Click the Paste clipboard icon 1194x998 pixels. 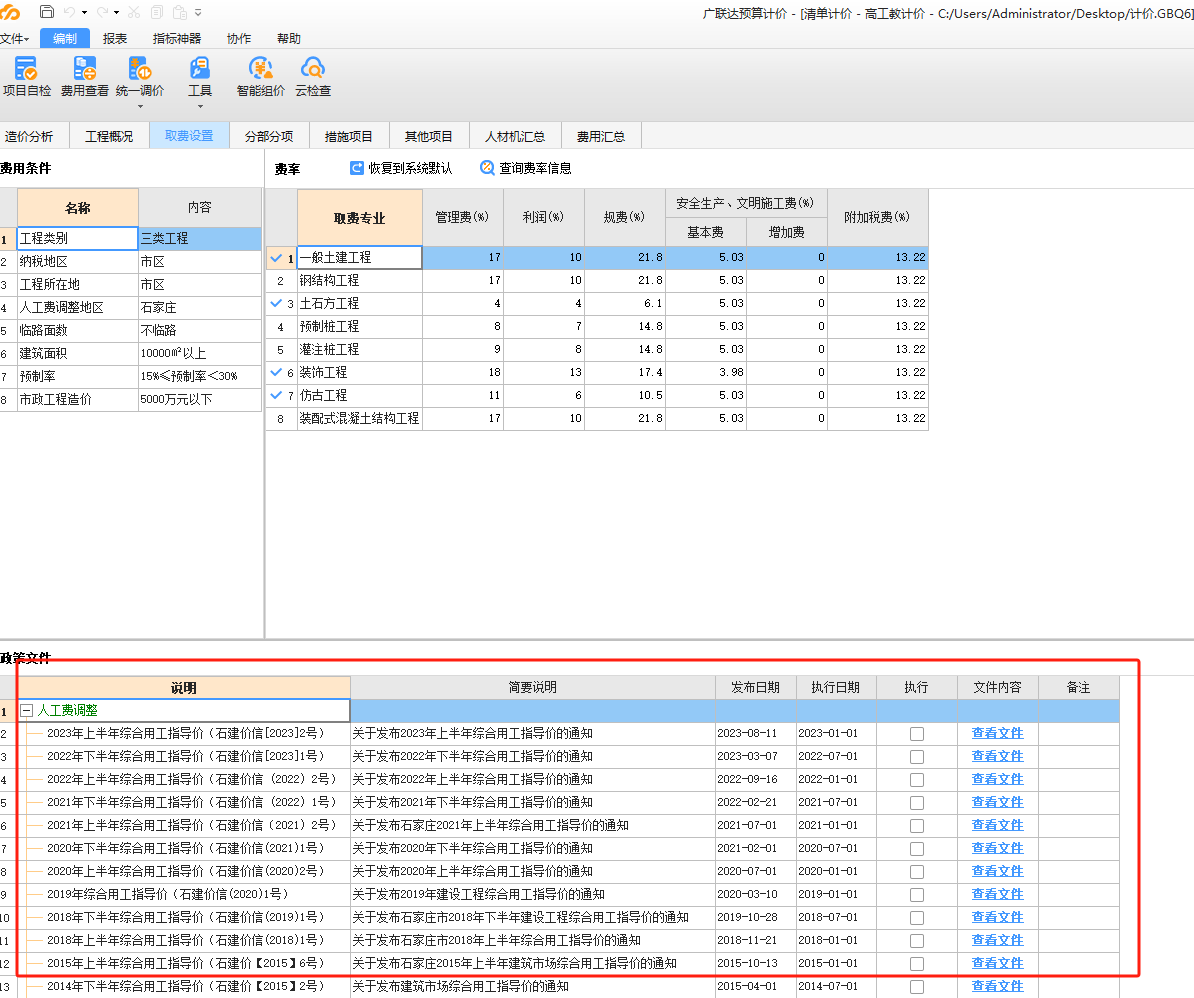(180, 12)
